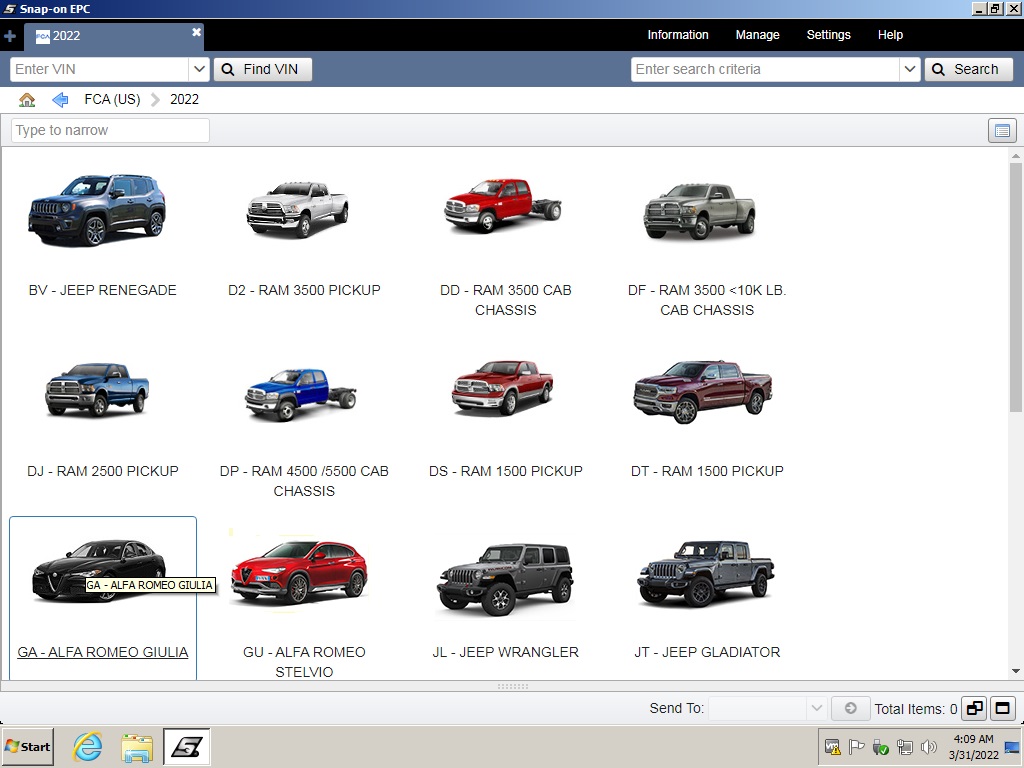Select the RAM 4500/5500 Cab Chassis image
This screenshot has height=768, width=1024.
[301, 394]
